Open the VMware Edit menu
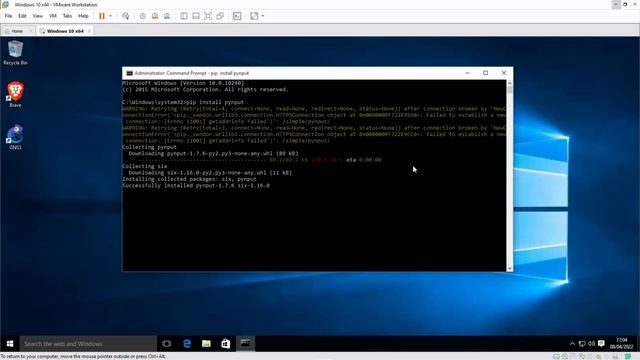The image size is (640, 360). [22, 16]
